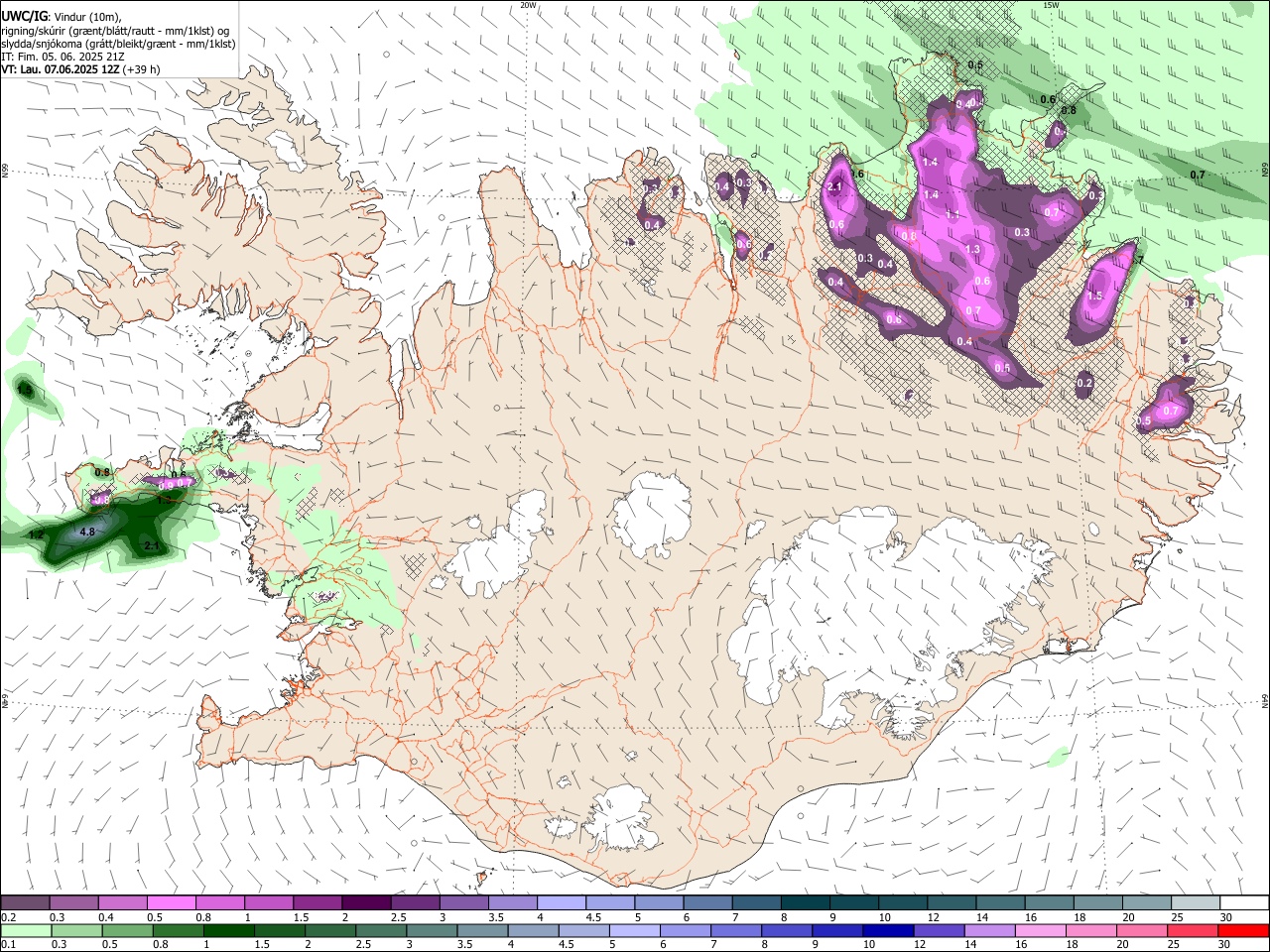Select the darkest purple upper legend swatch between 2 and 2.5

pos(366,902)
